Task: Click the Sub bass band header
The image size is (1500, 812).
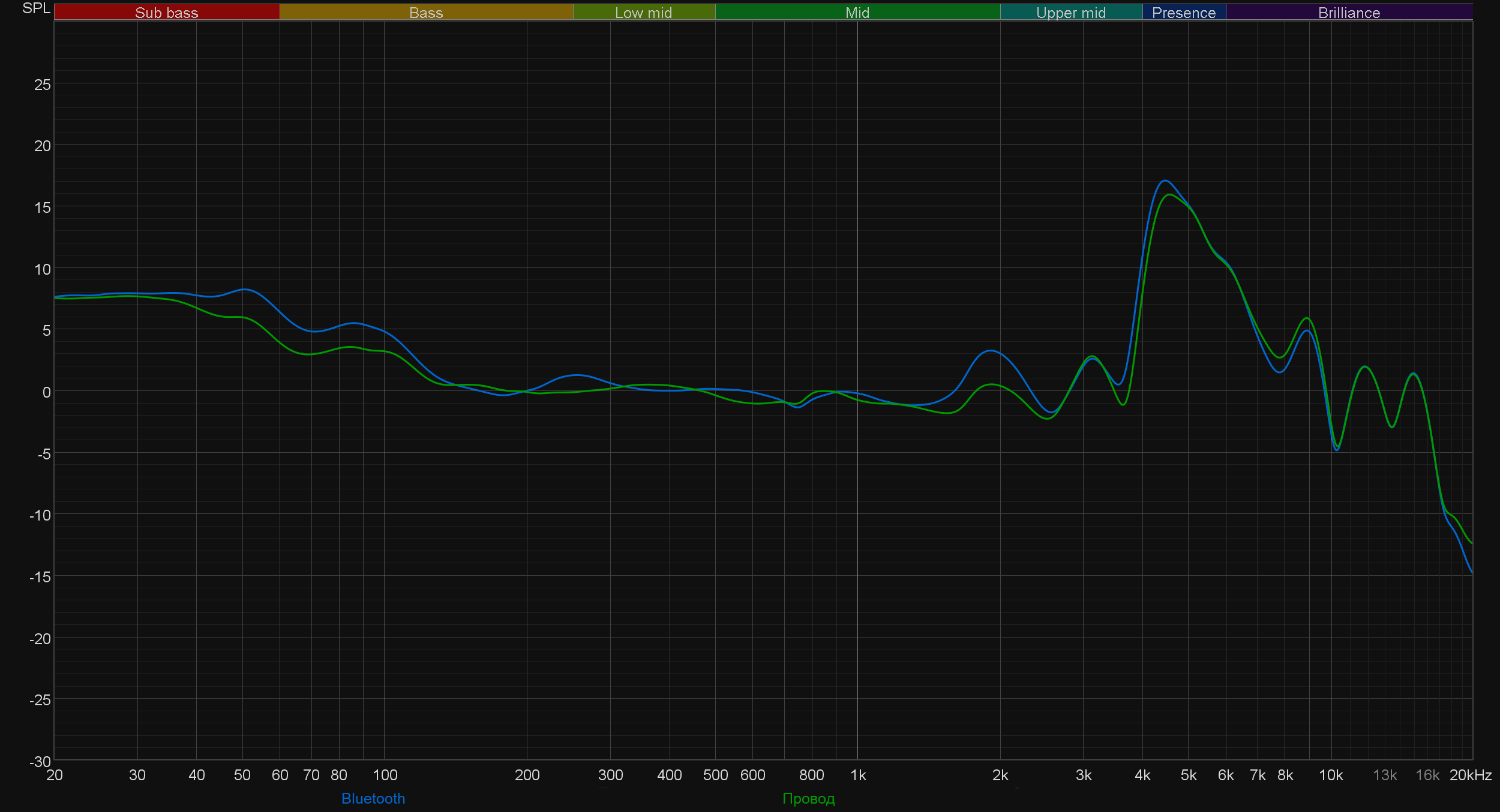Action: click(166, 13)
